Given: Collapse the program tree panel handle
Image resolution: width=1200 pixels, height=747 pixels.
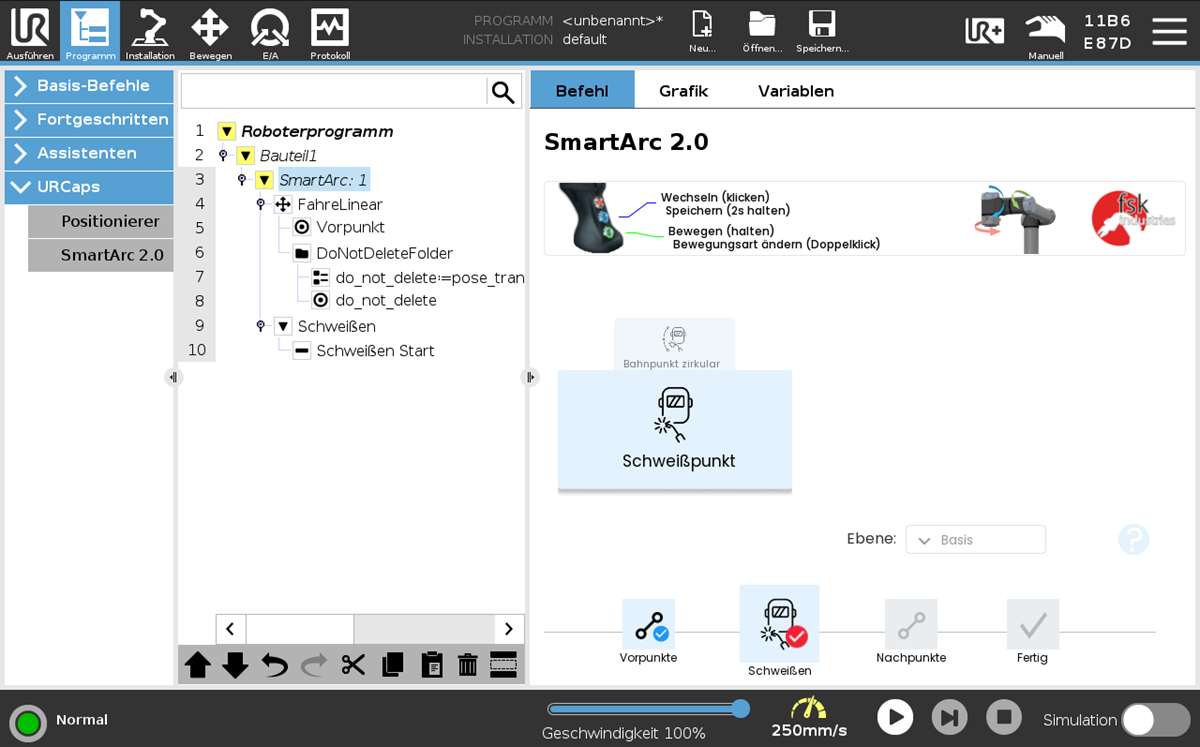Looking at the screenshot, I should (x=530, y=377).
